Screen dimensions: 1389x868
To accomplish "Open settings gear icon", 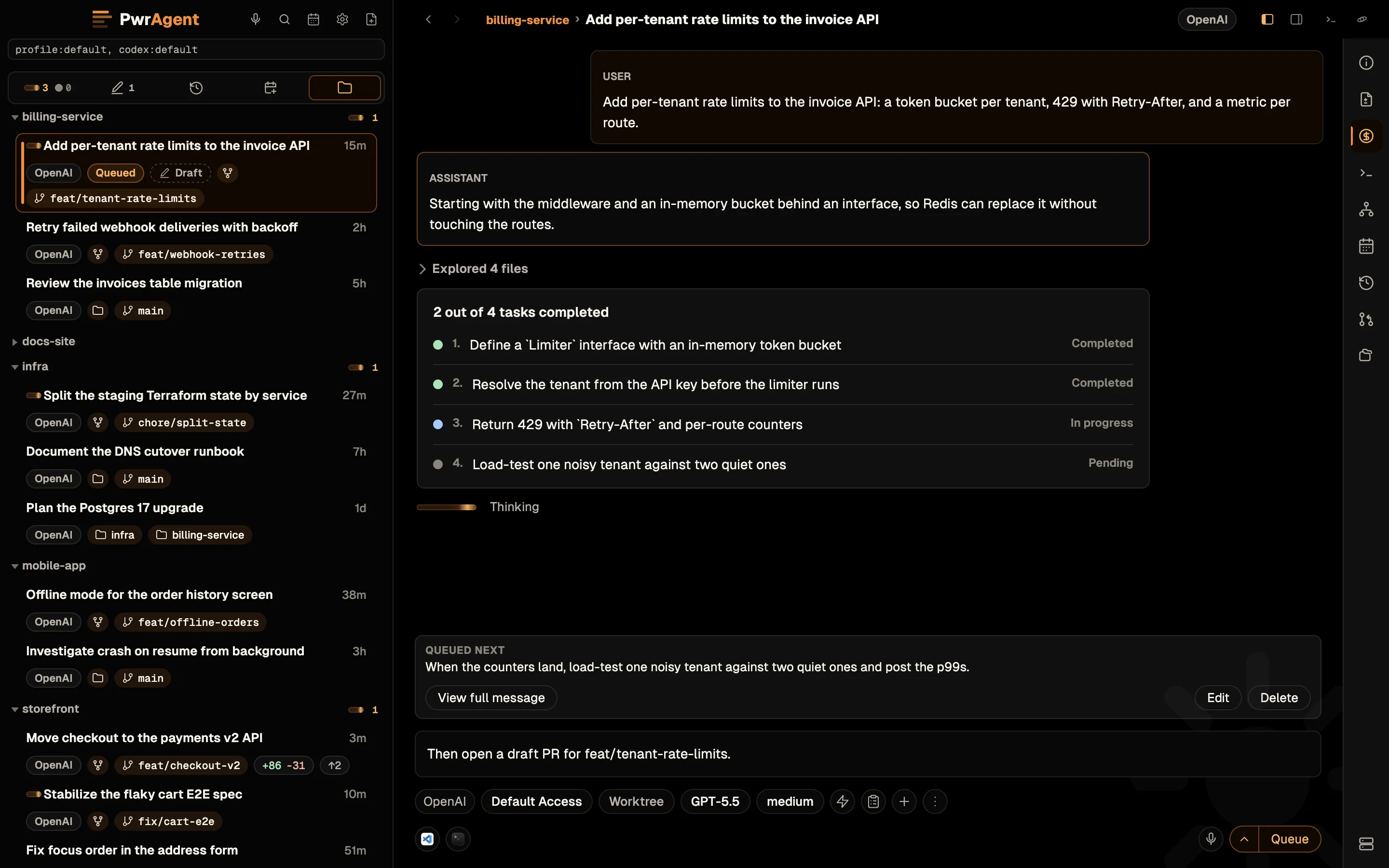I will point(342,19).
